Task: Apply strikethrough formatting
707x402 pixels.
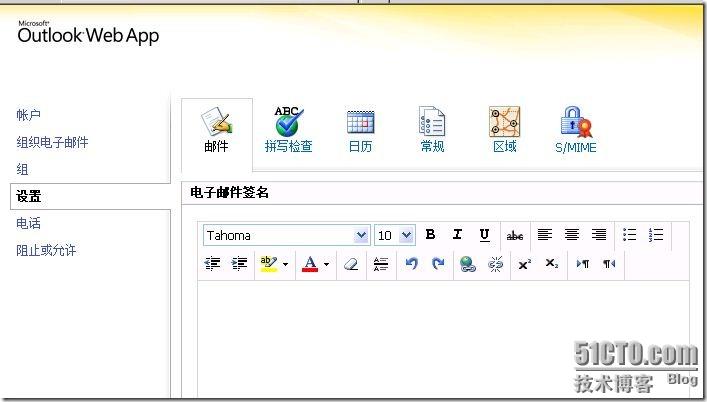Action: (x=514, y=235)
